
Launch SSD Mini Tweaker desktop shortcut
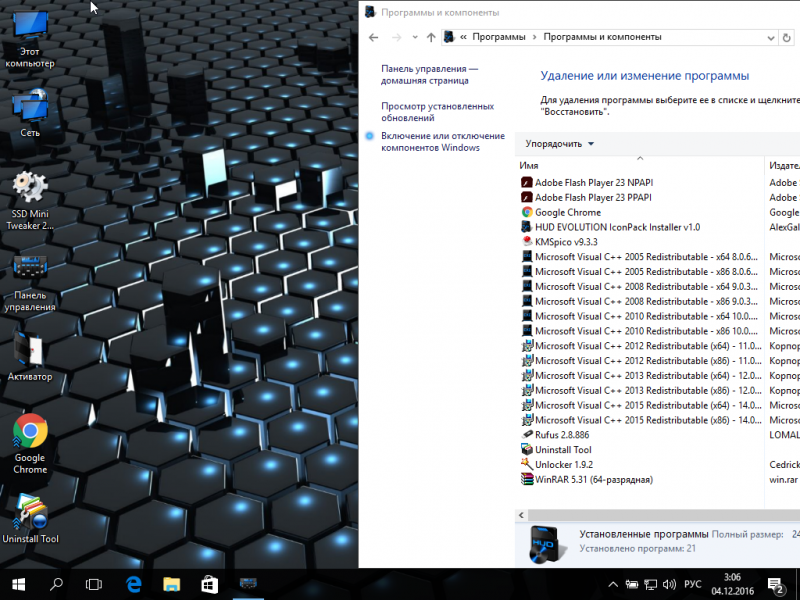coord(30,201)
